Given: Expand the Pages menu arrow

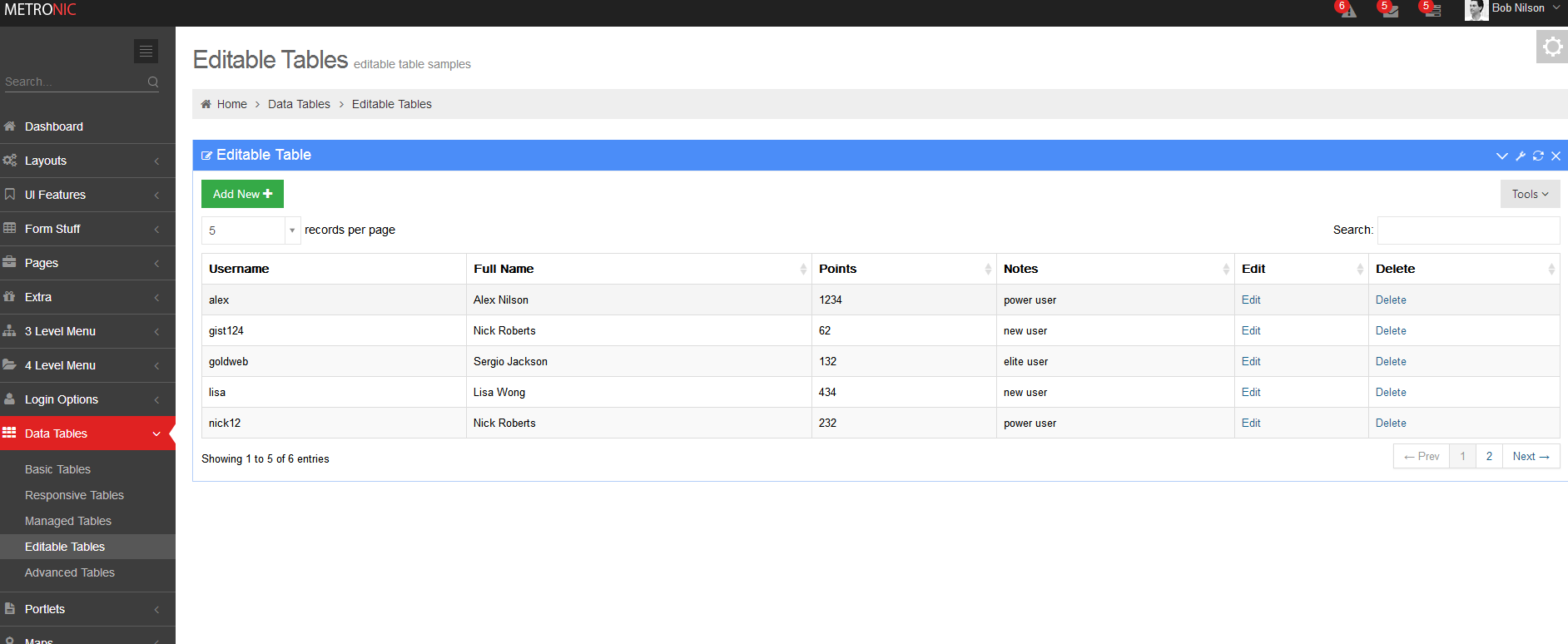Looking at the screenshot, I should click(156, 264).
